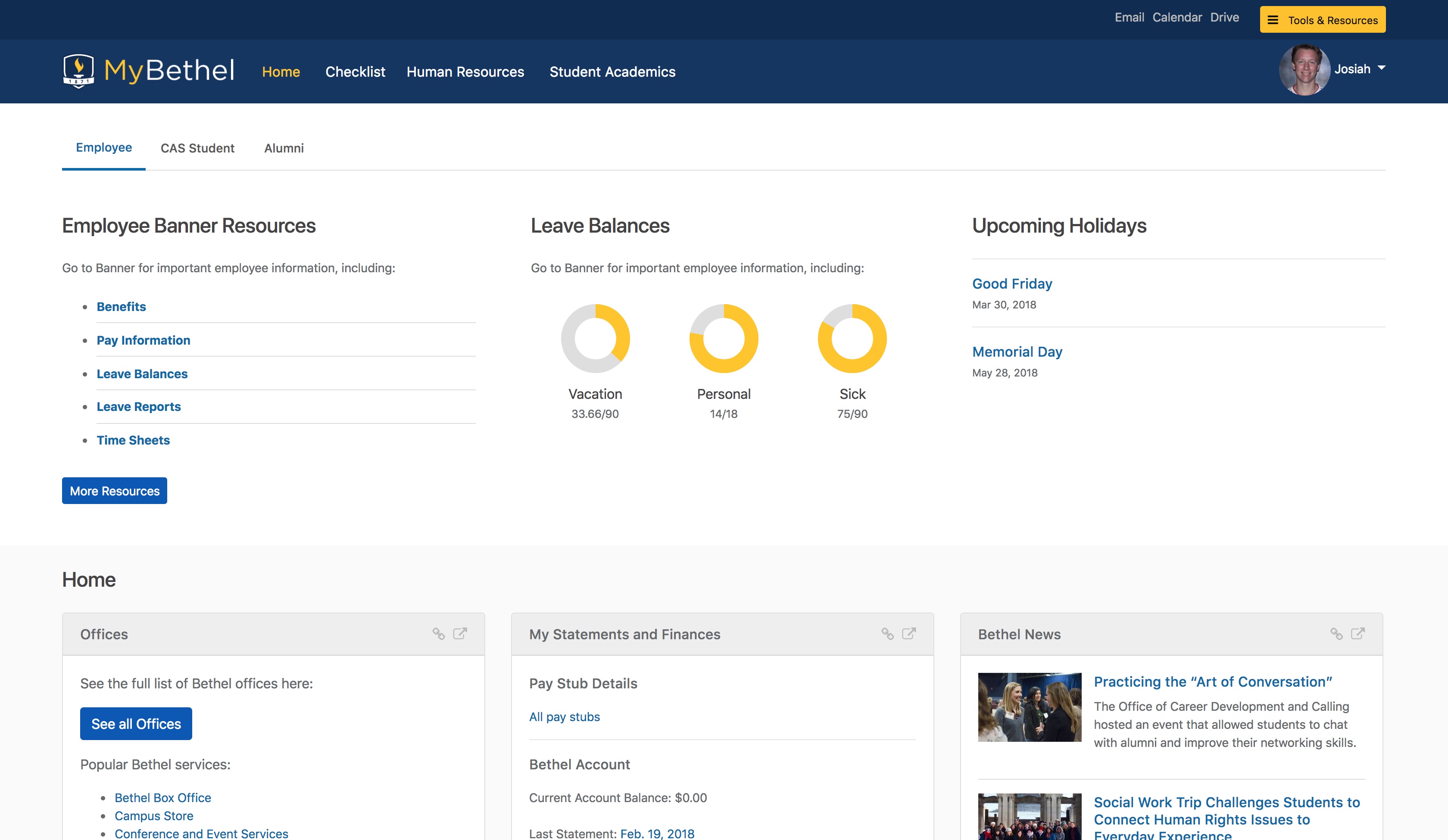Viewport: 1448px width, 840px height.
Task: Switch to the CAS Student tab
Action: pos(197,148)
